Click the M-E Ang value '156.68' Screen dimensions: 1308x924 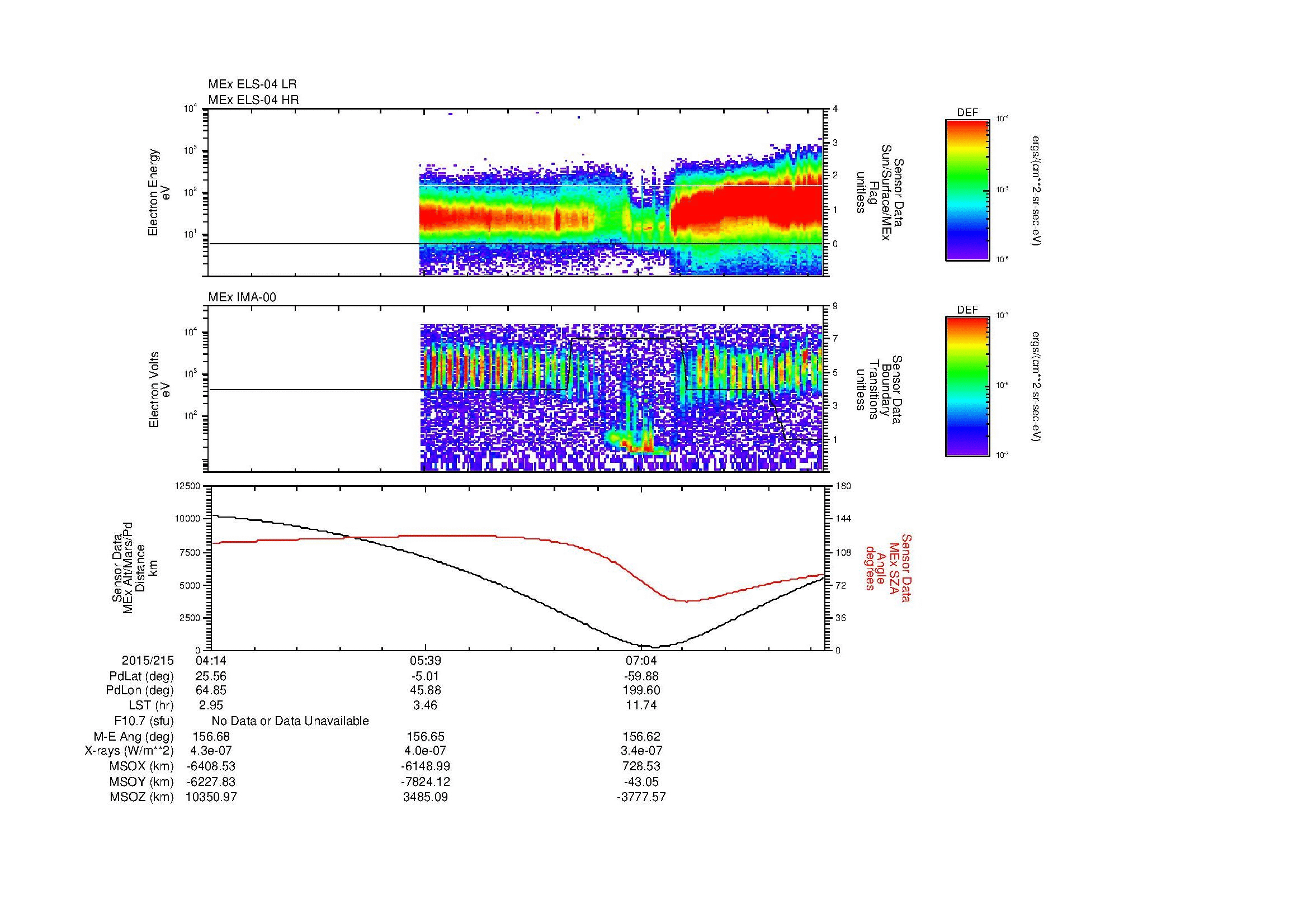pos(211,737)
